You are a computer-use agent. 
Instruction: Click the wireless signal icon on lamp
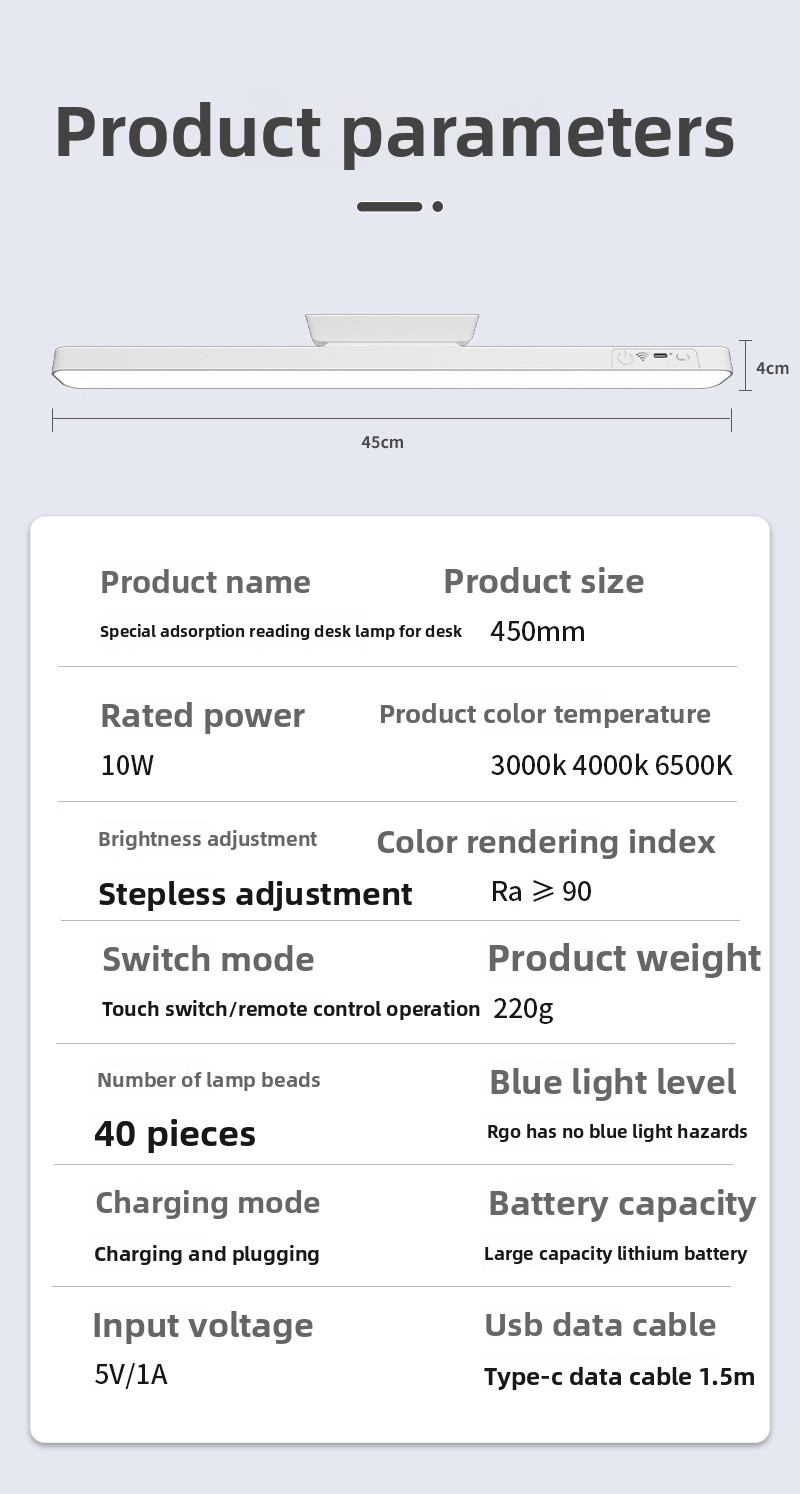(x=642, y=357)
